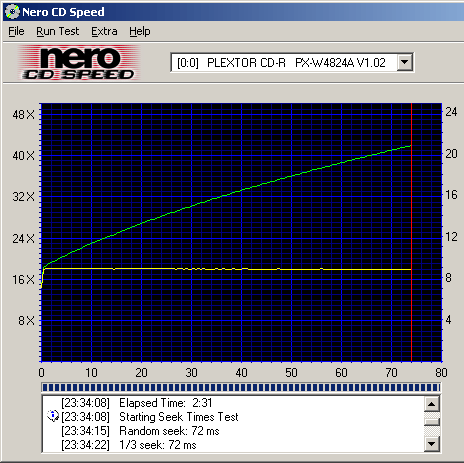Click the blue segmented progress bar

point(241,387)
